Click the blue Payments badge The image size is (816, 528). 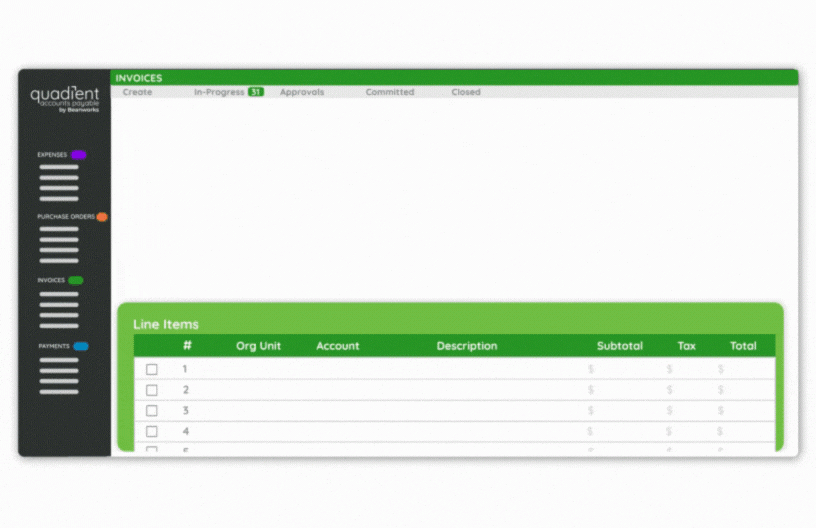pyautogui.click(x=81, y=346)
